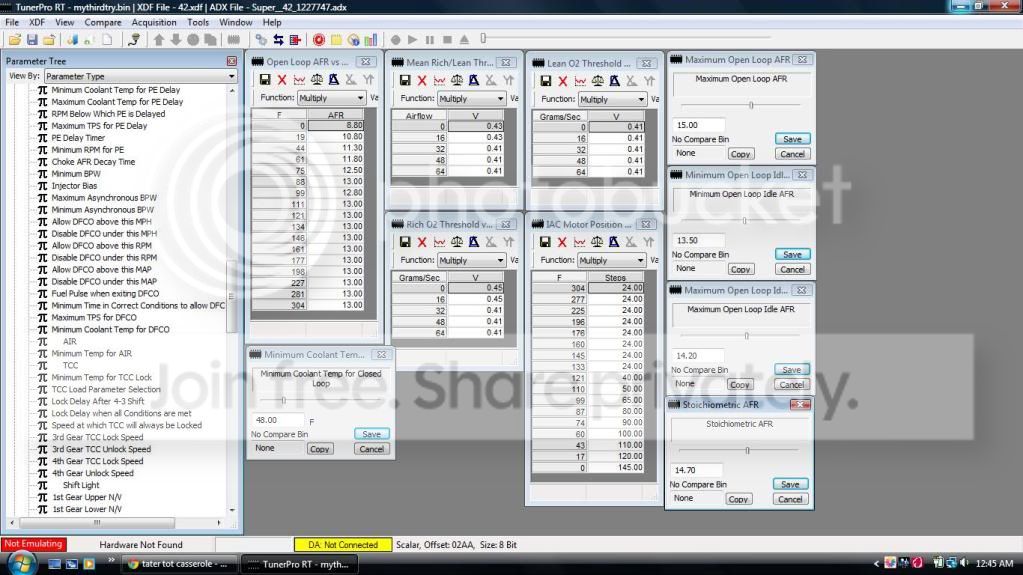Open Function dropdown in Open Loop AFR window

coord(331,98)
